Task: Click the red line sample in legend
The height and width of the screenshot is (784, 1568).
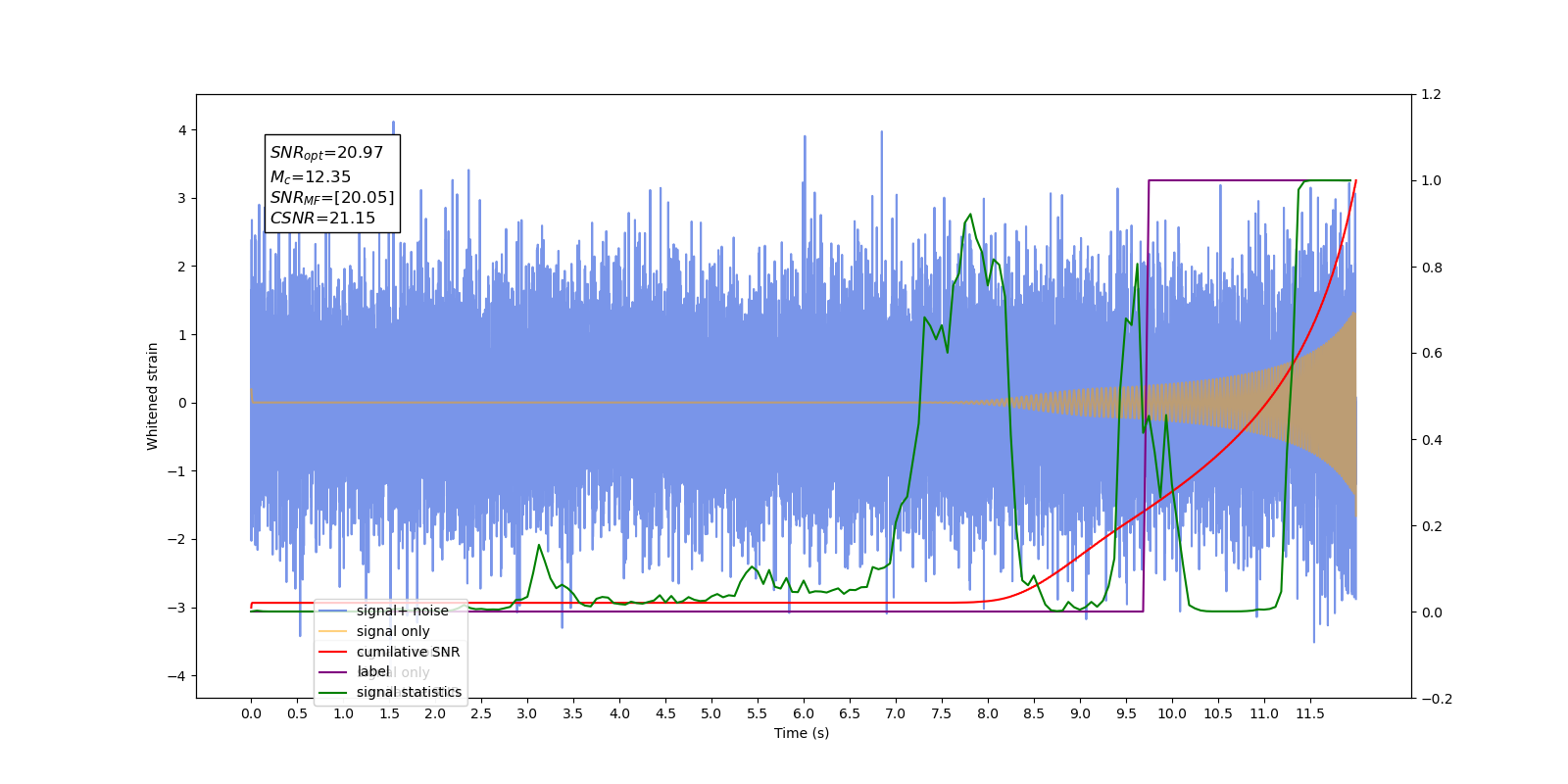Action: [333, 652]
